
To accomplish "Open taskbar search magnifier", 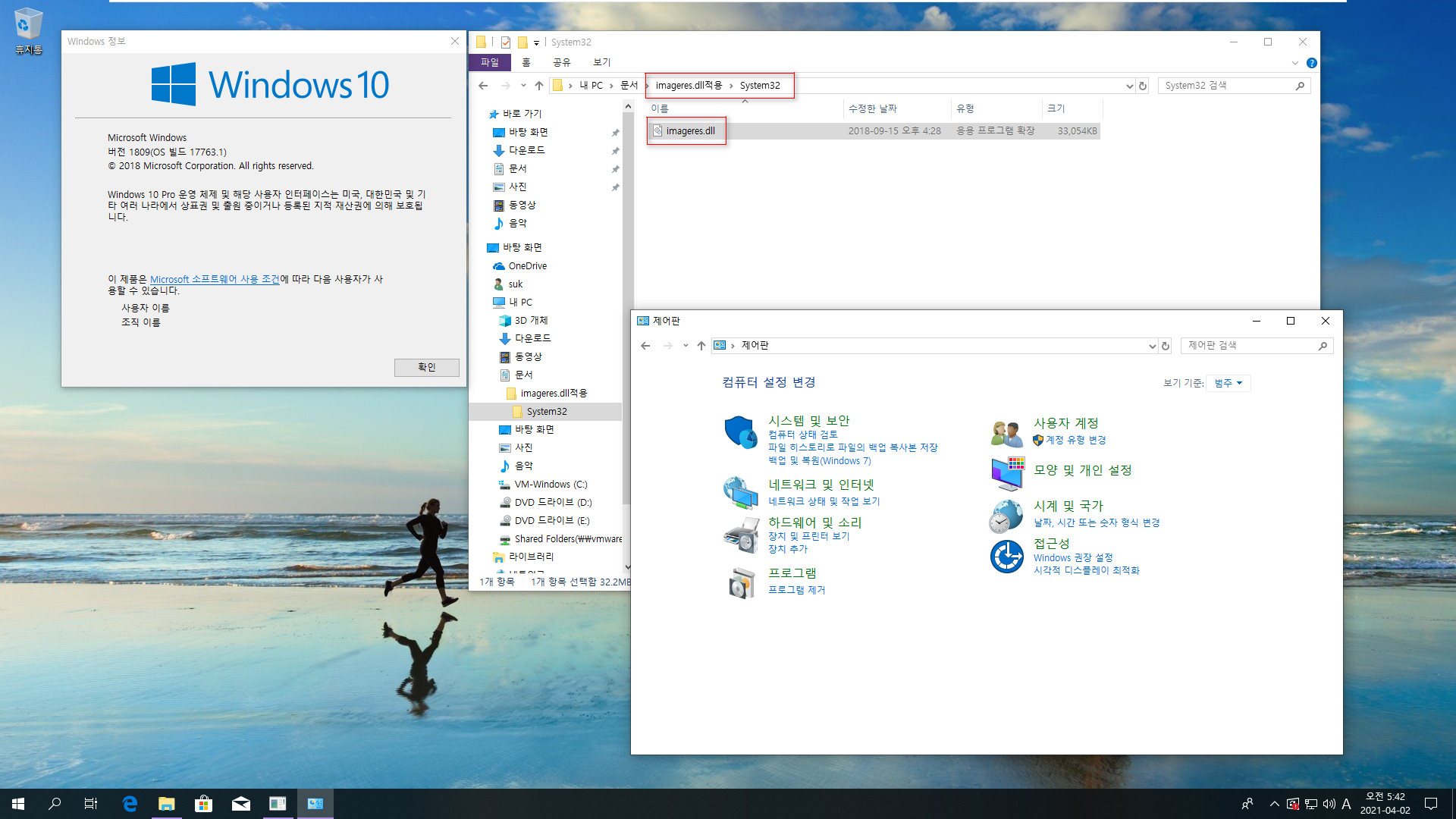I will (x=55, y=804).
